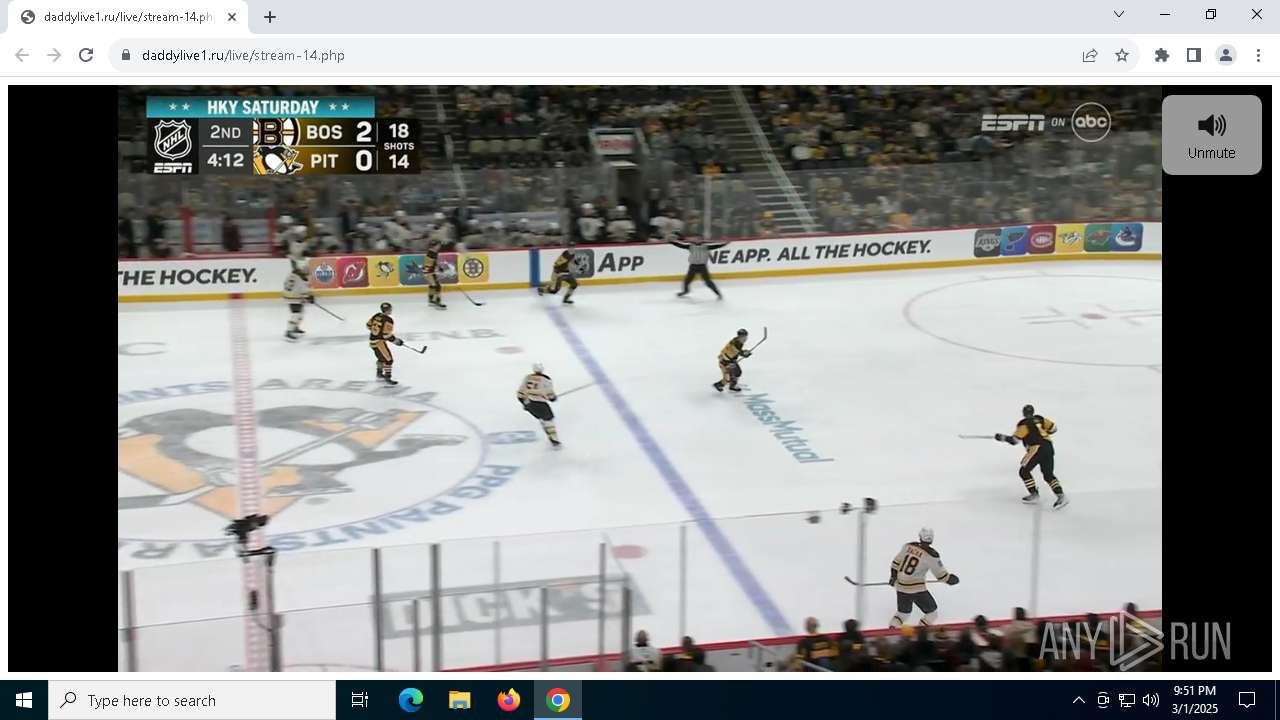Click the ESPN on ABC logo in video

click(x=1046, y=123)
